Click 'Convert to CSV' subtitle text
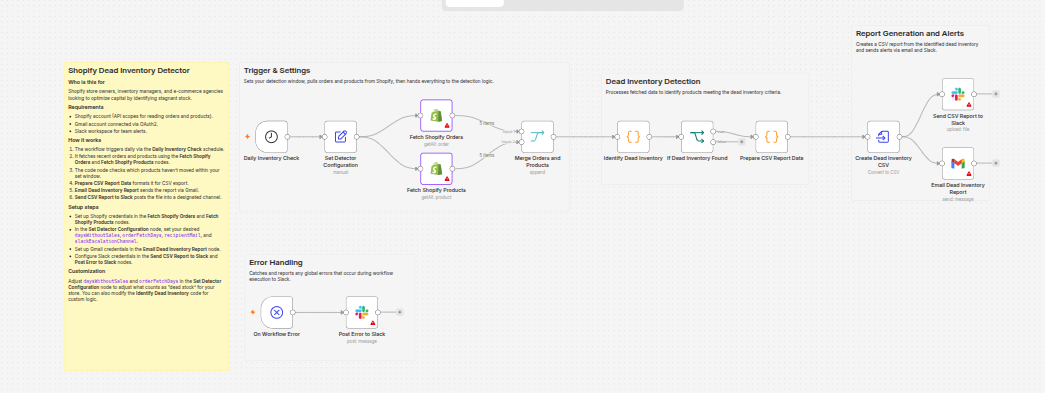This screenshot has height=393, width=1045. coord(883,172)
